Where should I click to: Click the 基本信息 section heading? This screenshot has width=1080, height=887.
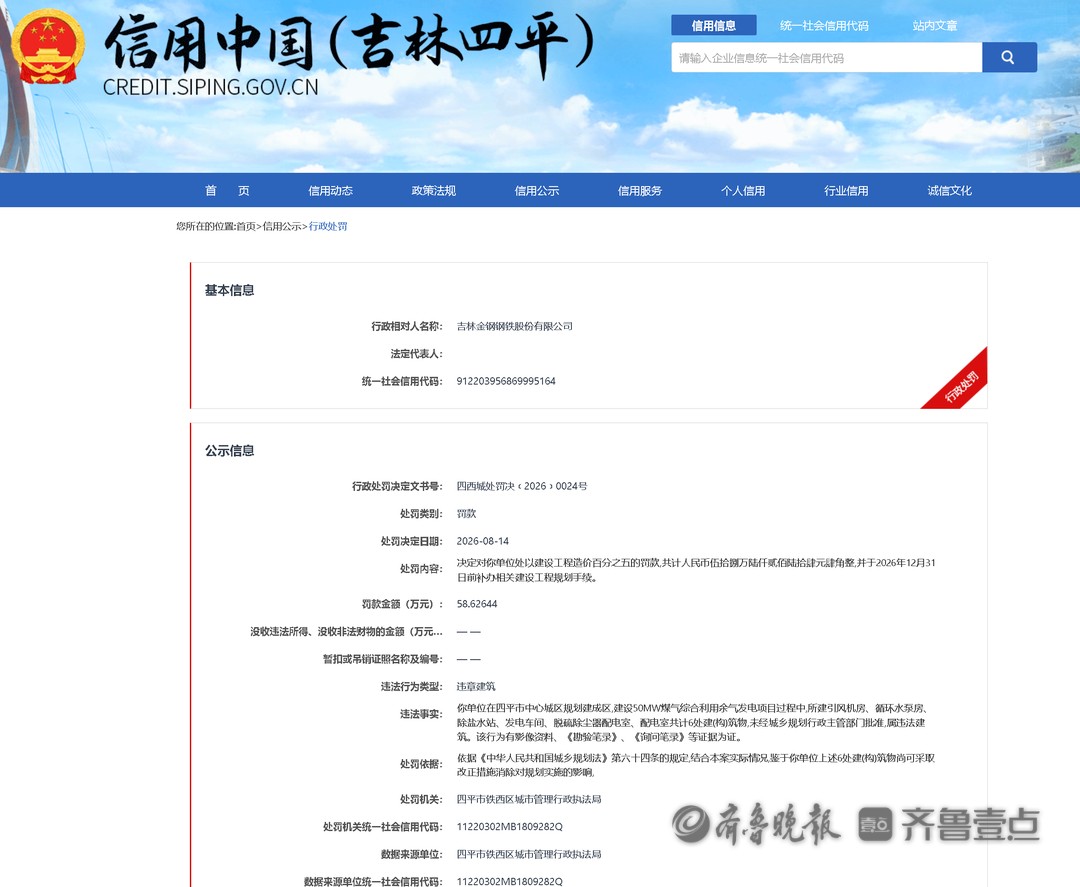point(229,291)
